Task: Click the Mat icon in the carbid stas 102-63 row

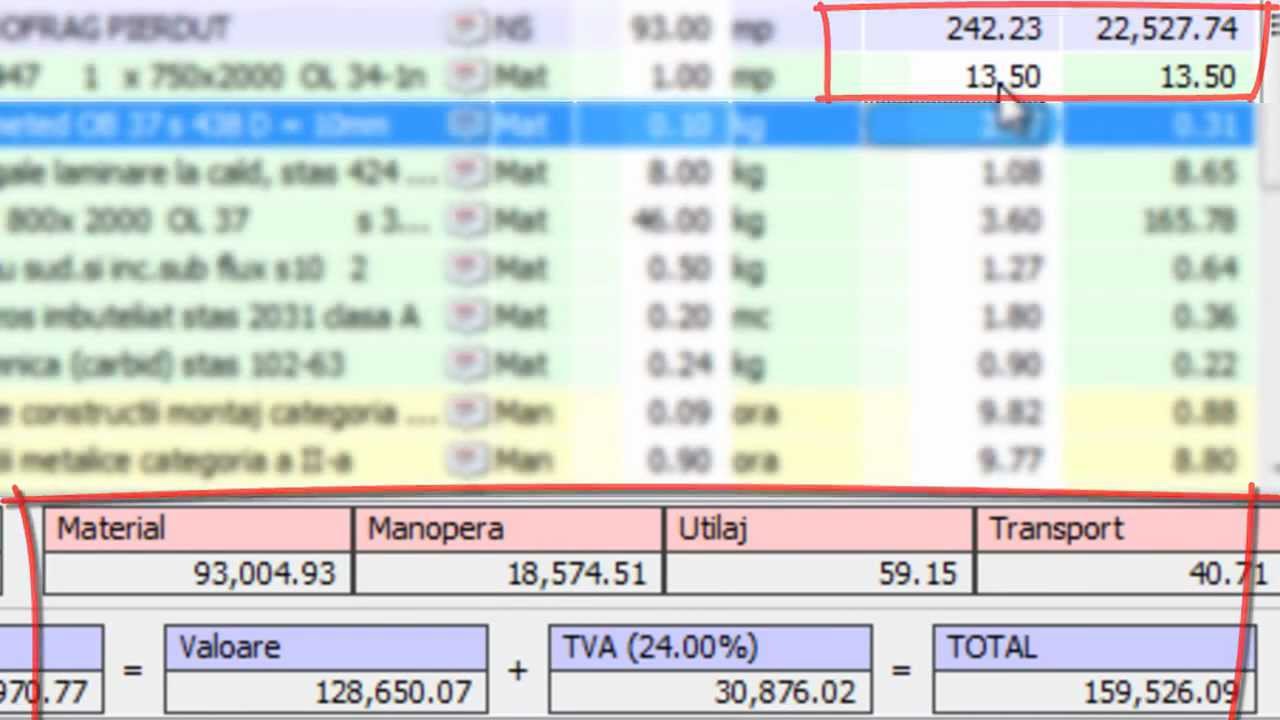Action: (467, 365)
